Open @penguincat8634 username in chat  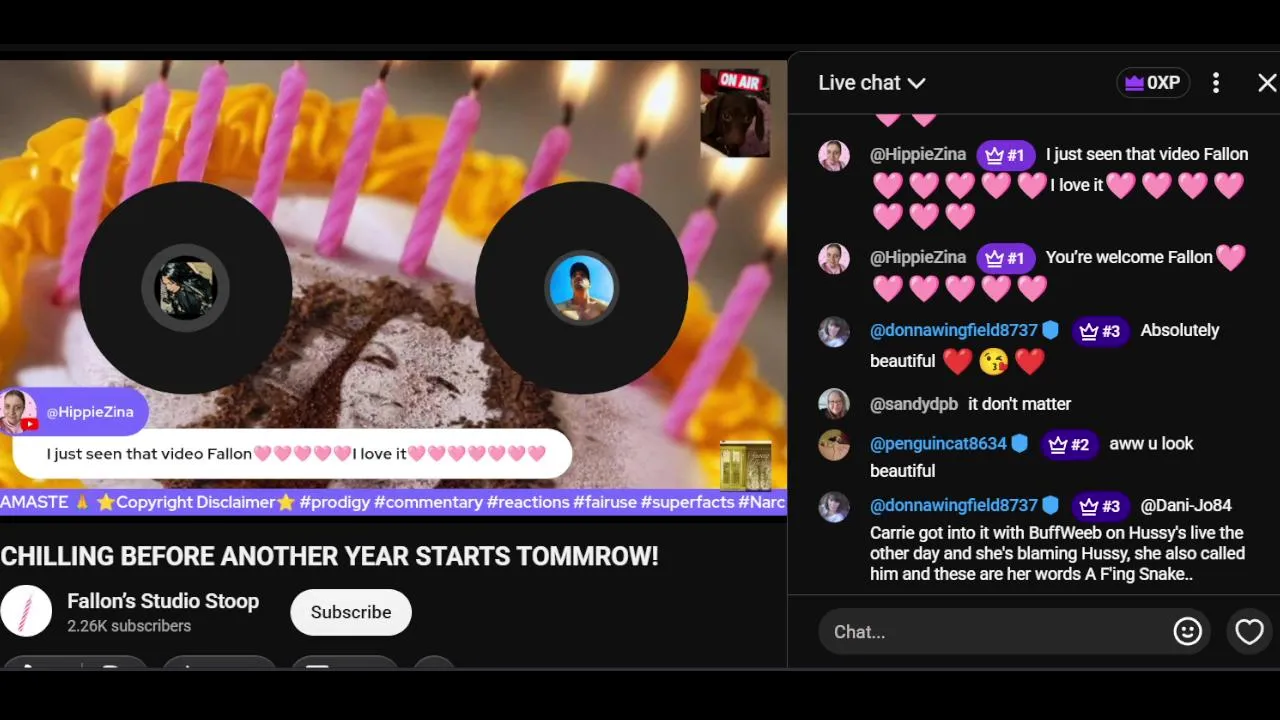point(938,444)
